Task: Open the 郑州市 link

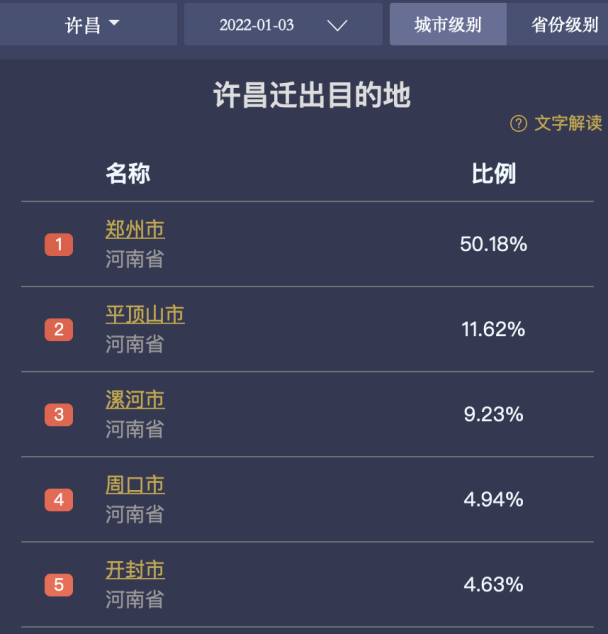Action: tap(135, 229)
